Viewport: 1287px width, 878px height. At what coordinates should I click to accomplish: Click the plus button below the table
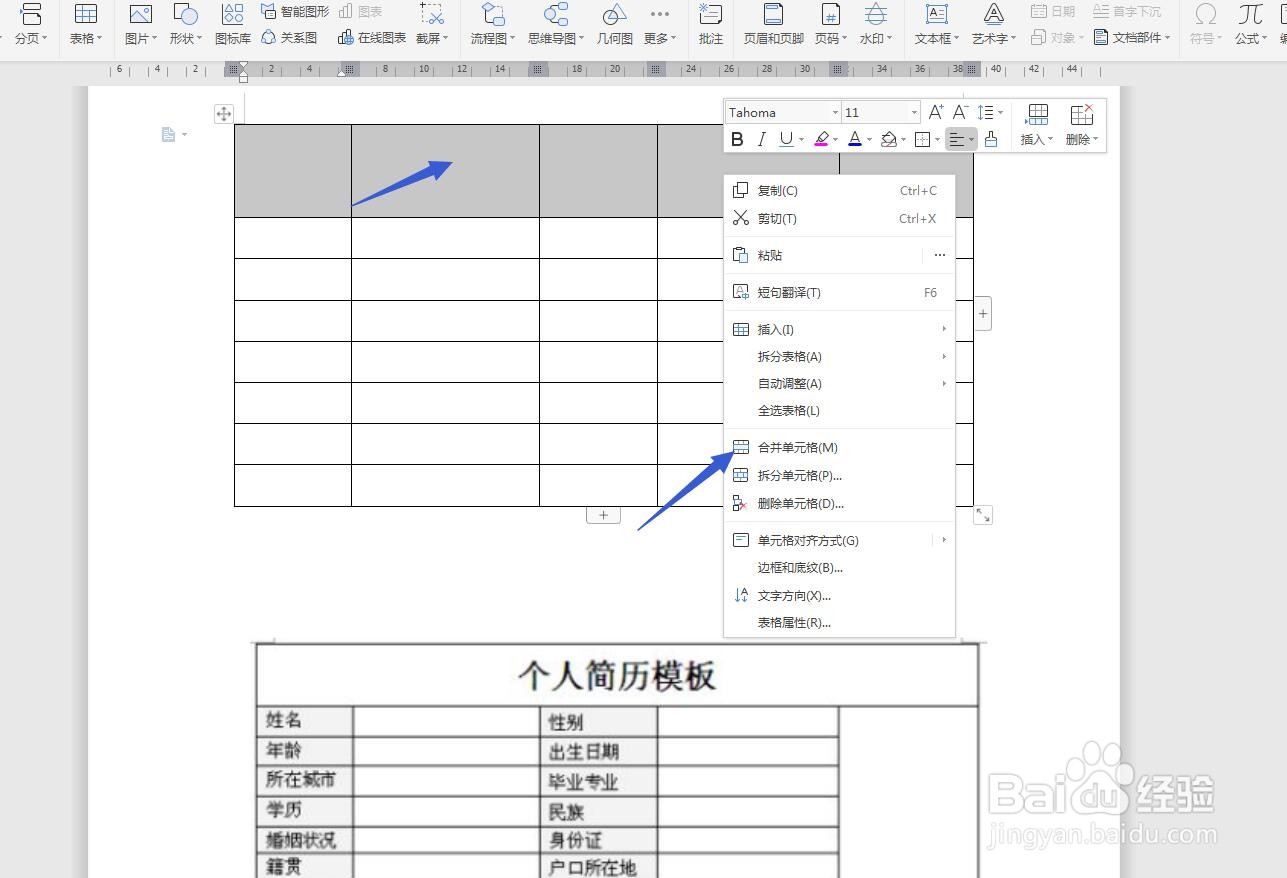click(603, 514)
